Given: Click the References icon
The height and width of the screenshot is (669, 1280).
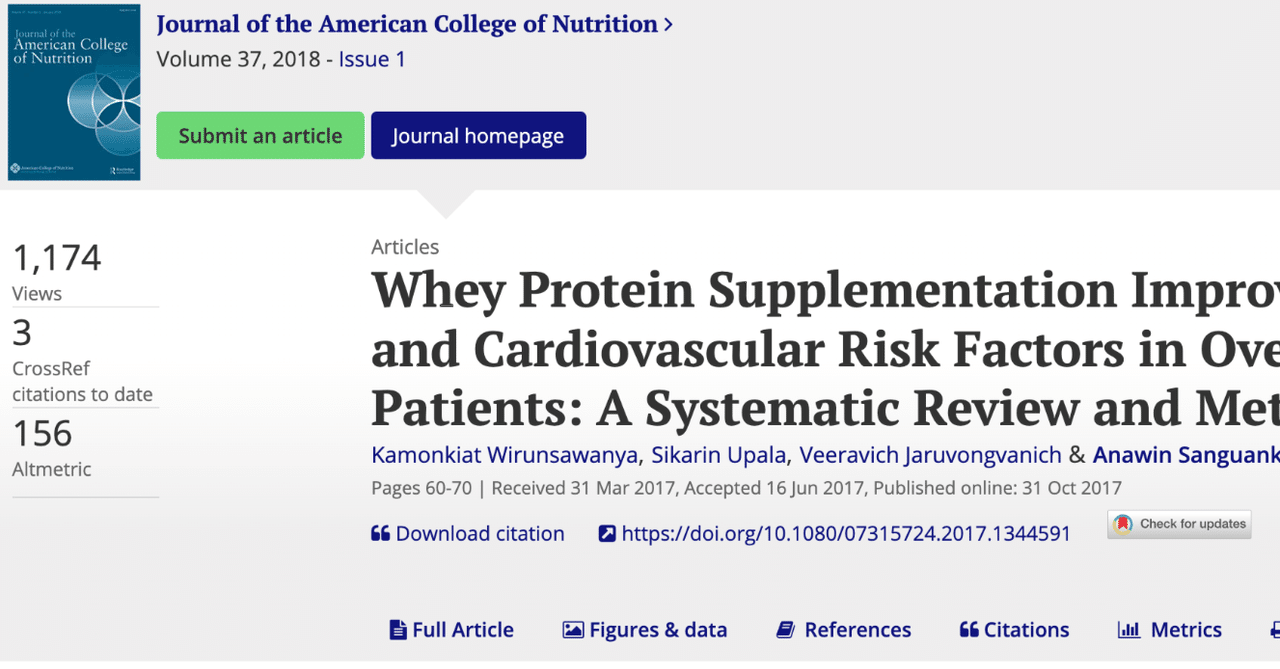Looking at the screenshot, I should point(786,630).
